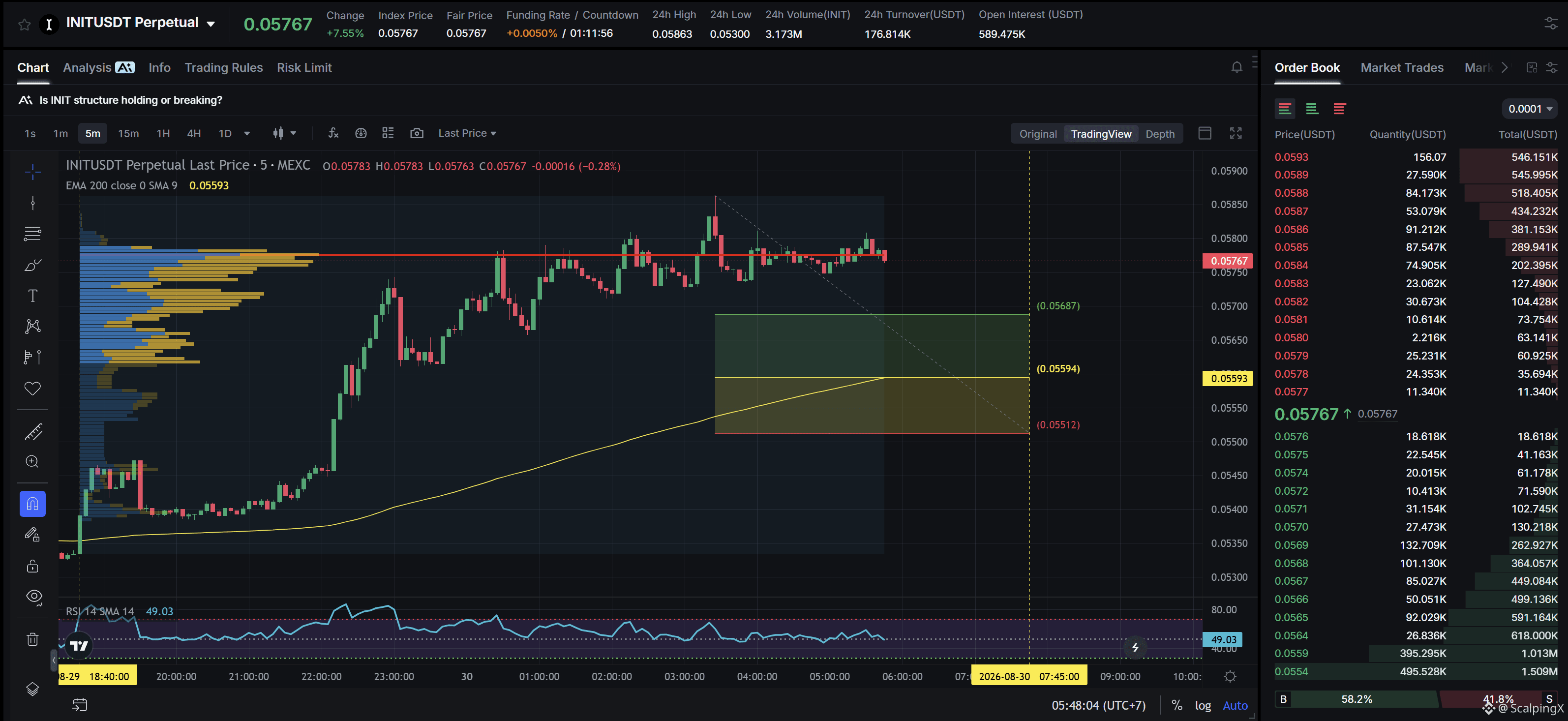Viewport: 1568px width, 721px height.
Task: Select the 1s timeframe
Action: 30,133
